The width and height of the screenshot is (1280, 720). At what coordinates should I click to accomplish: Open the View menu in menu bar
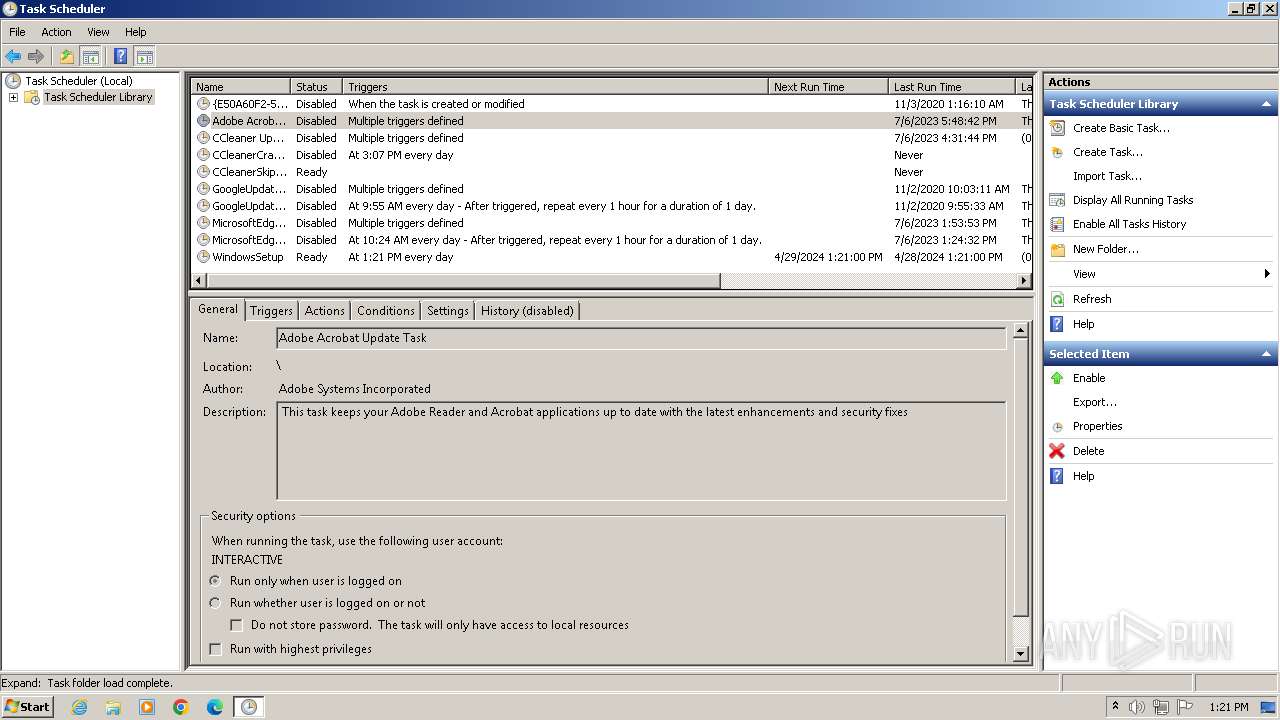pos(98,32)
